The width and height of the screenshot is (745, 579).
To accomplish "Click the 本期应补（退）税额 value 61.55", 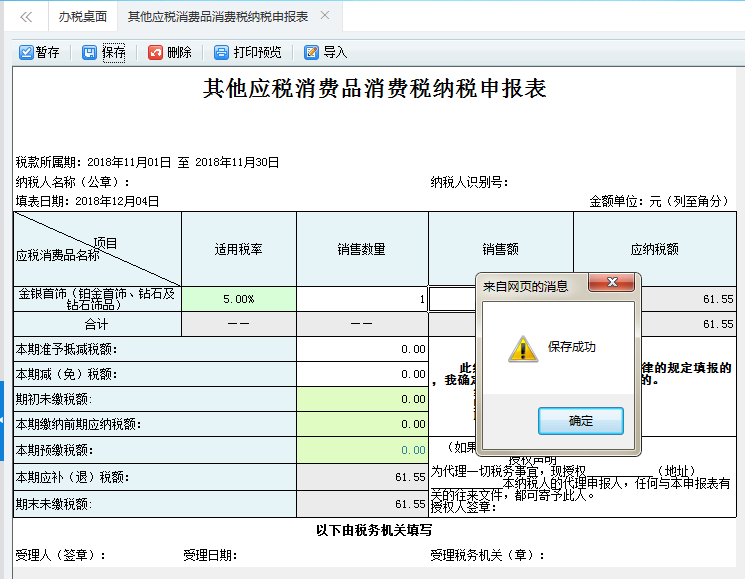I will pos(362,477).
